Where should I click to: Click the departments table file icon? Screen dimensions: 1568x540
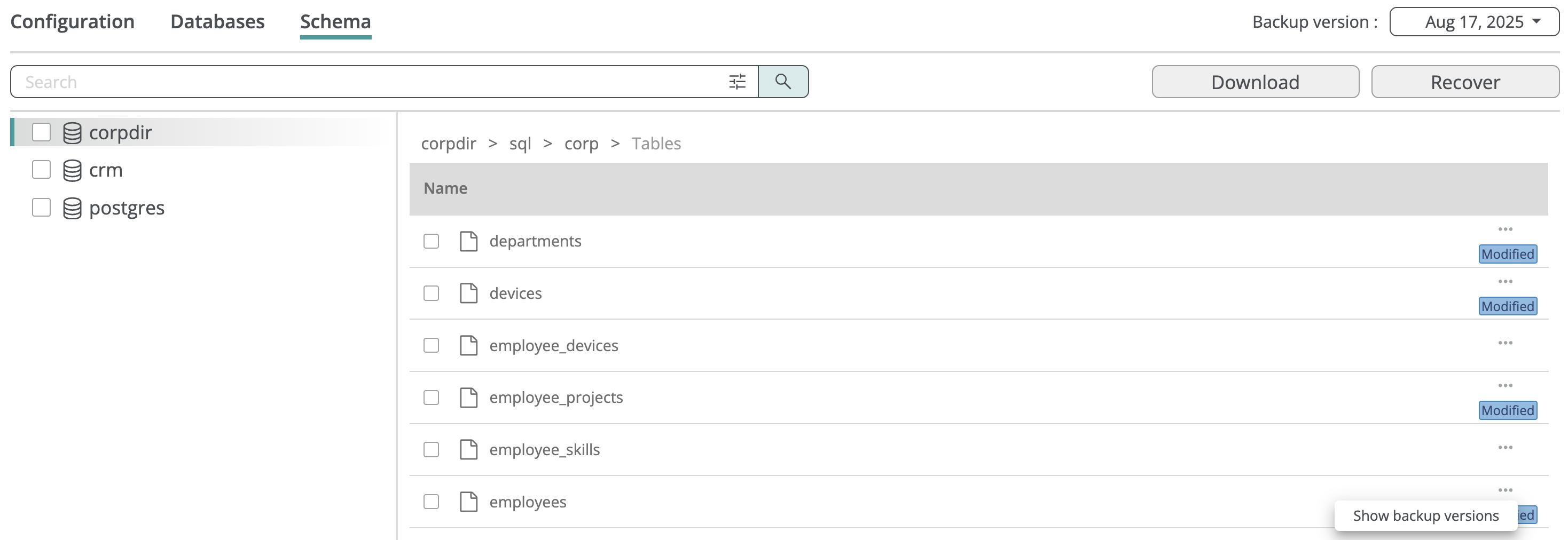pyautogui.click(x=468, y=241)
